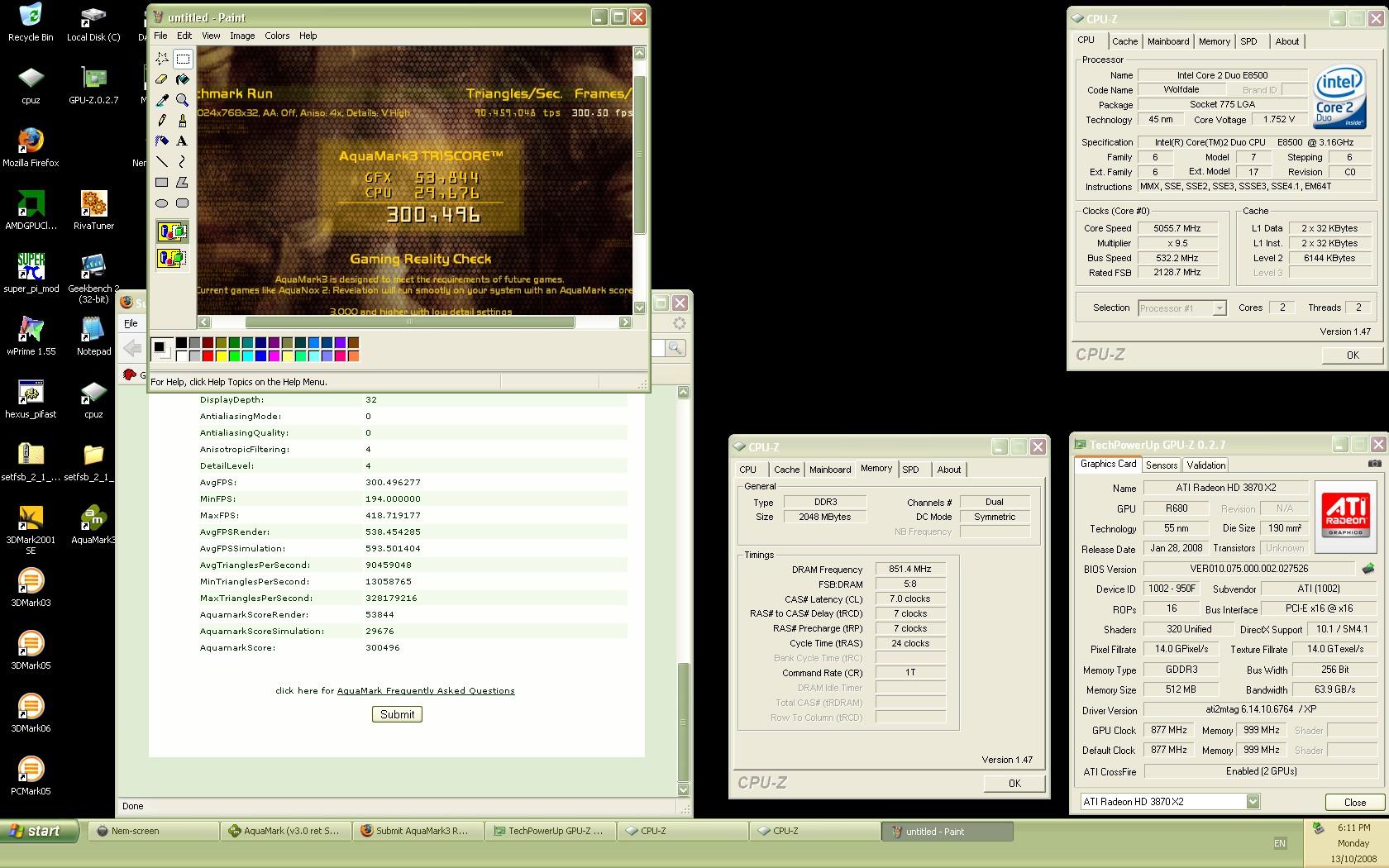Enable opaque selection mode in Paint toolbox
The image size is (1389, 868).
172,231
